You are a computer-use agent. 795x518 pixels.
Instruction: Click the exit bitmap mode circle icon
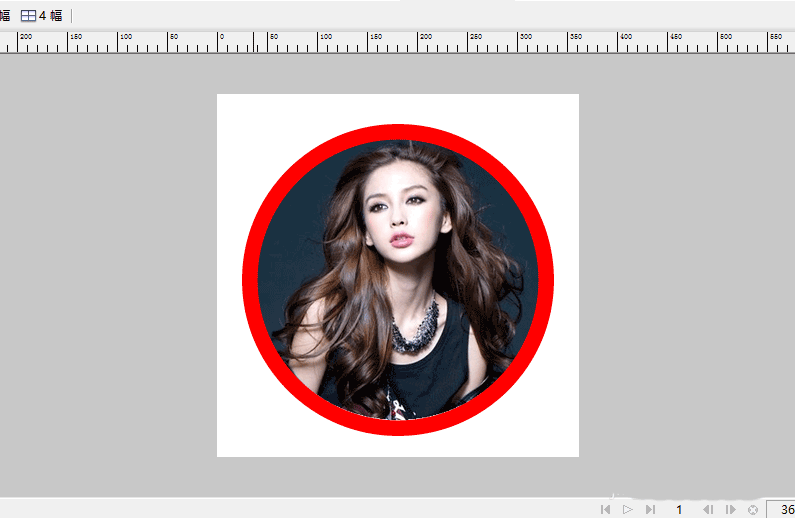coord(753,510)
